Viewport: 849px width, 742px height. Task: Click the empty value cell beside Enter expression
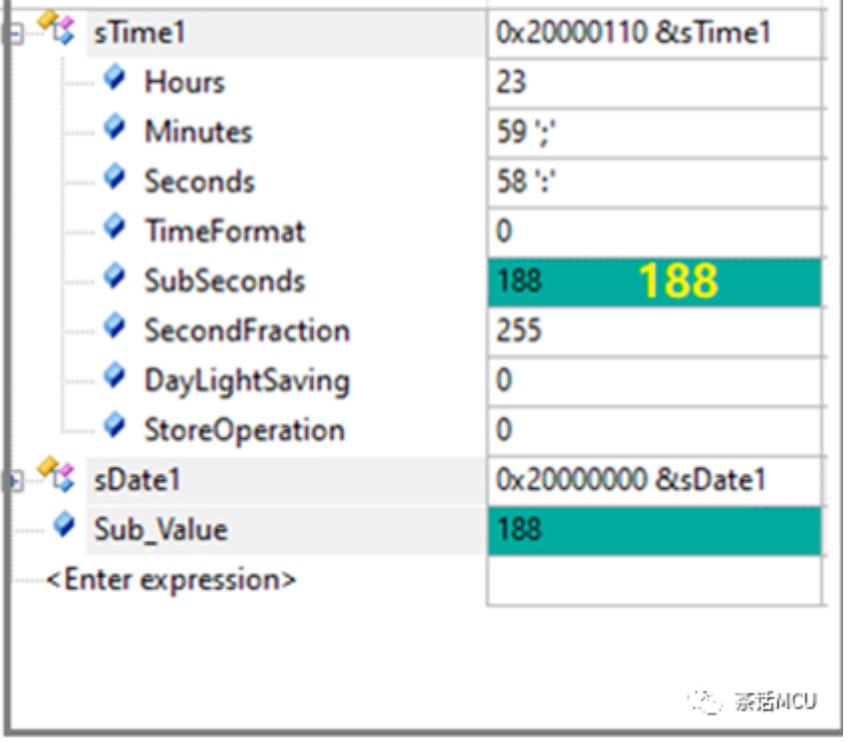point(655,581)
